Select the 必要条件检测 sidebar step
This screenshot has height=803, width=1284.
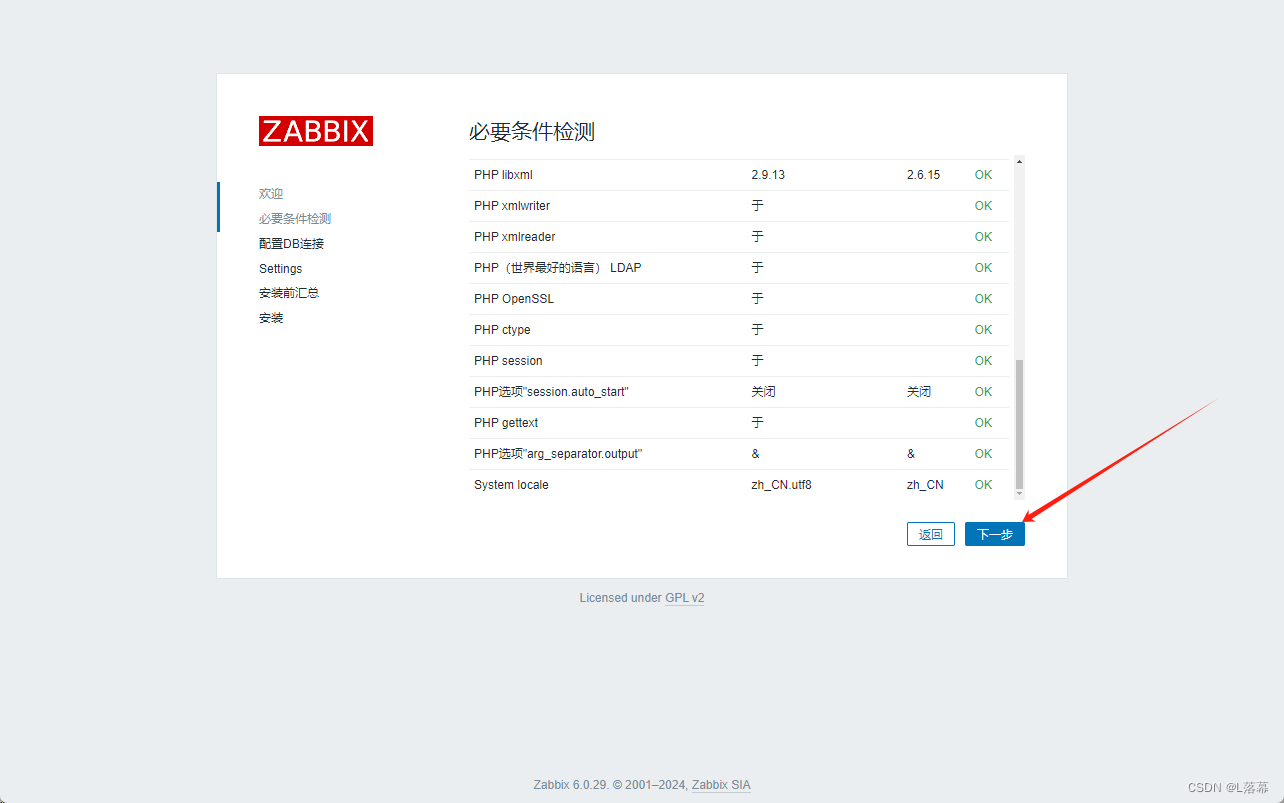295,219
